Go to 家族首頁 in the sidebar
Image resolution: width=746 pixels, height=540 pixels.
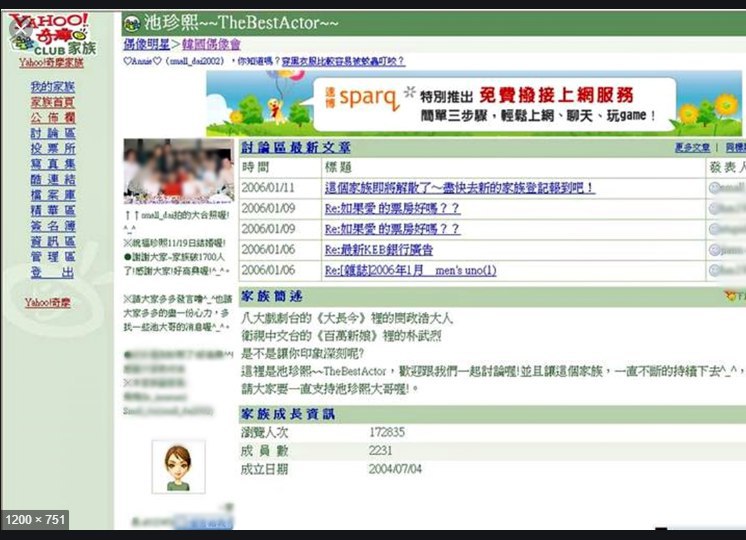[x=52, y=102]
